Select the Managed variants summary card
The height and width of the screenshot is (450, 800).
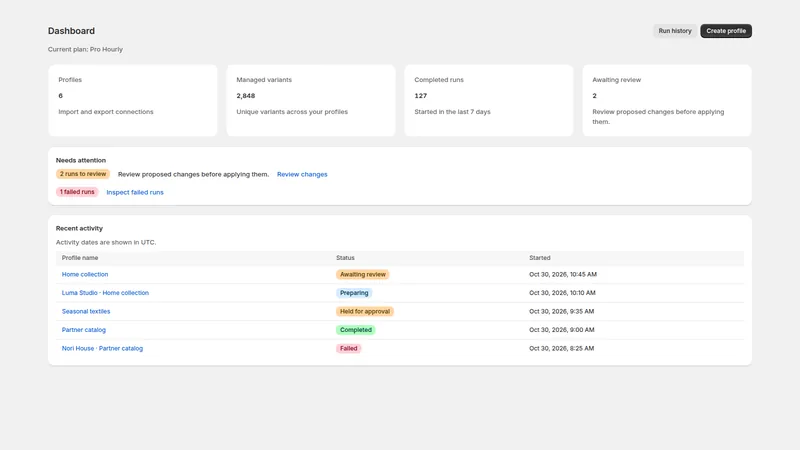tap(311, 101)
